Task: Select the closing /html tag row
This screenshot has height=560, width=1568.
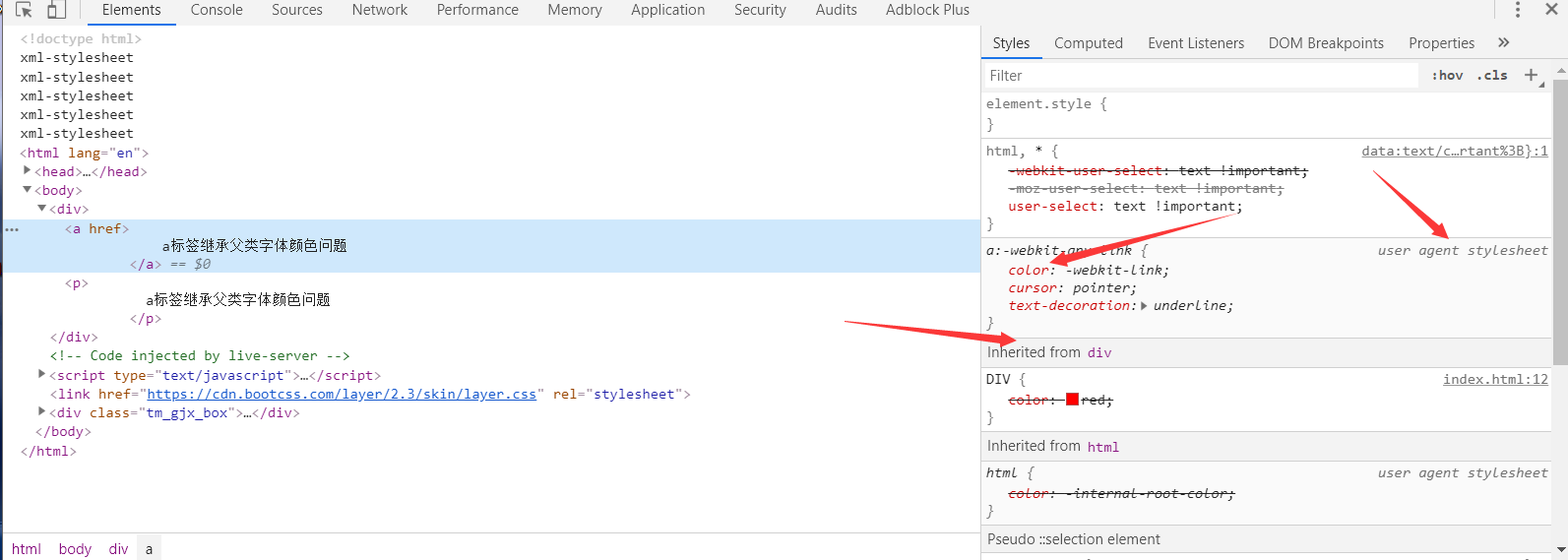Action: point(48,451)
